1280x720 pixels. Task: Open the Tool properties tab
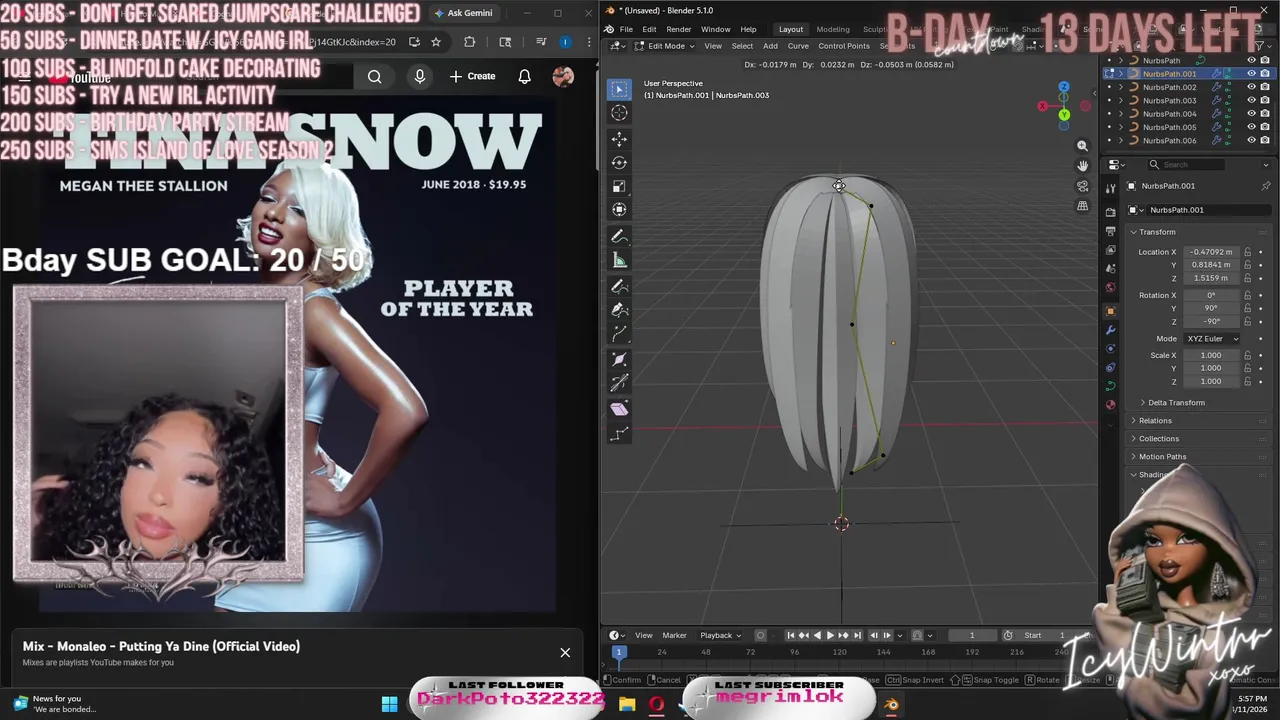coord(1110,189)
